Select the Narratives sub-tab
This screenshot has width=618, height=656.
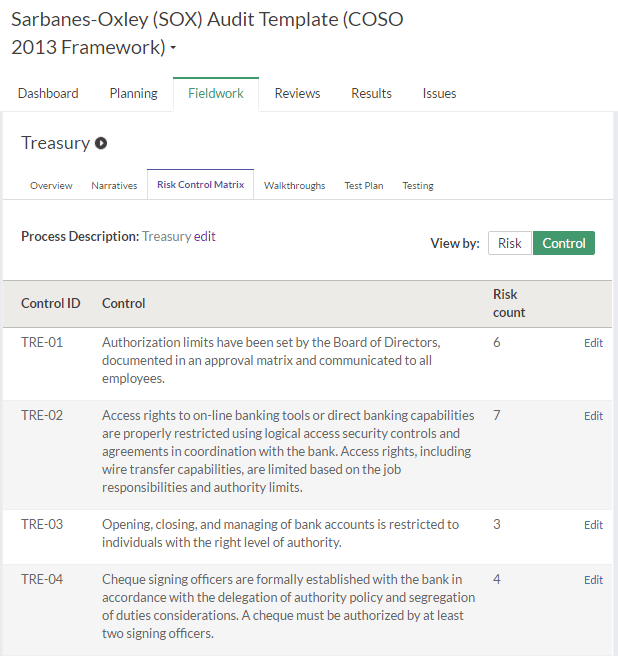pyautogui.click(x=114, y=185)
